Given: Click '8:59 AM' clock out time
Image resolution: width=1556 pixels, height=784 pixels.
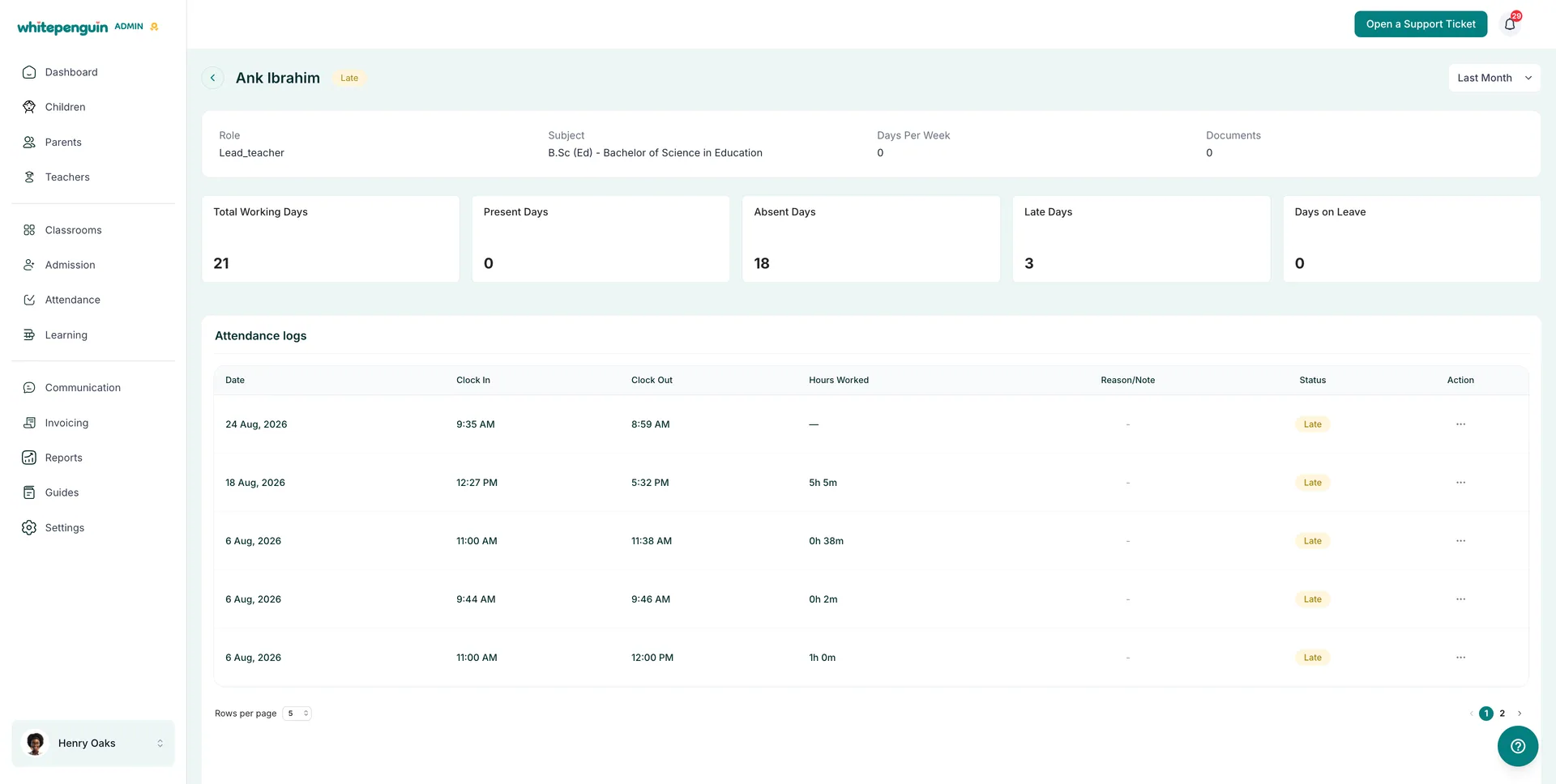Looking at the screenshot, I should coord(650,424).
